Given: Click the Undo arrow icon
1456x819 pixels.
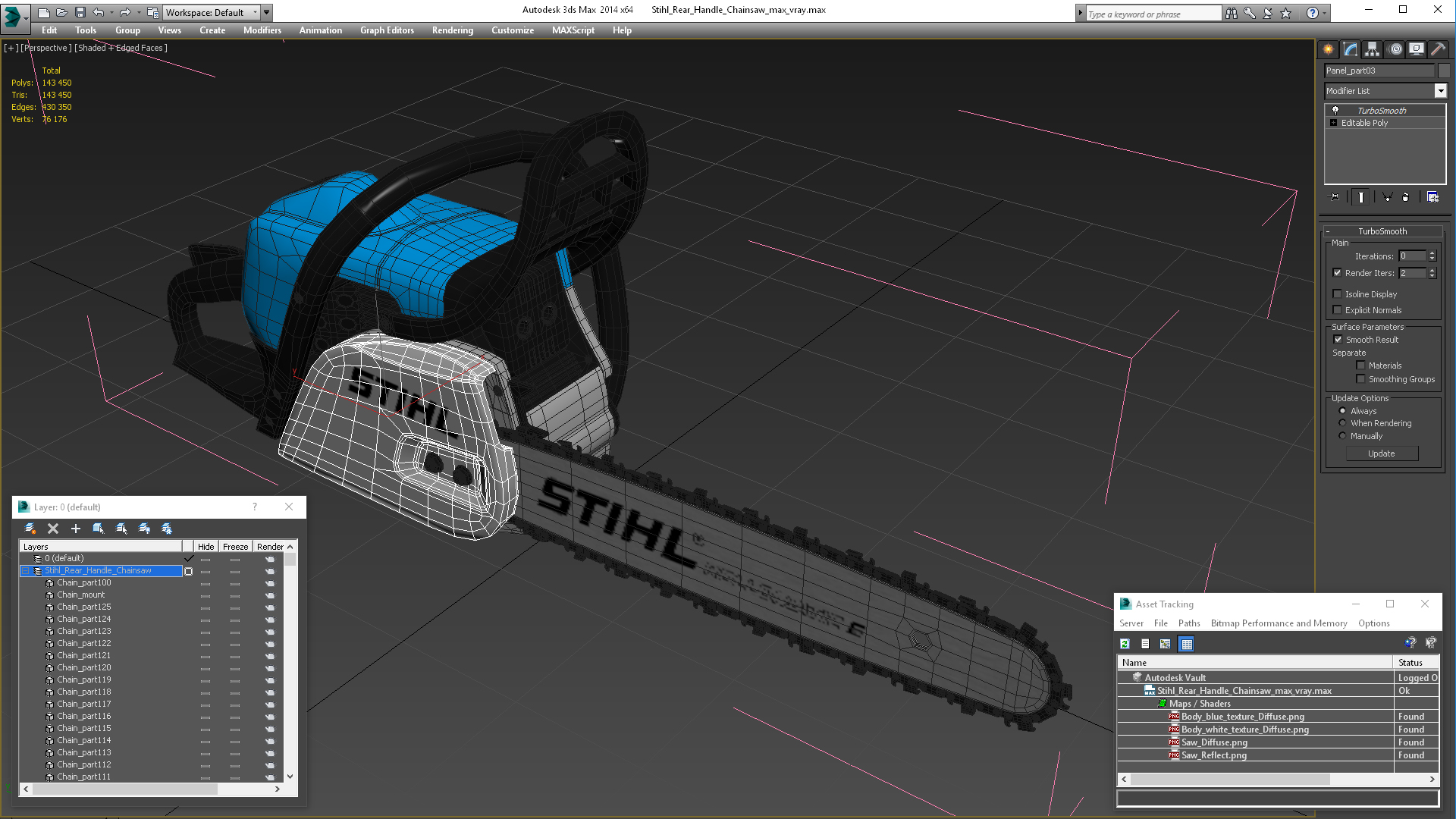Looking at the screenshot, I should pyautogui.click(x=98, y=12).
